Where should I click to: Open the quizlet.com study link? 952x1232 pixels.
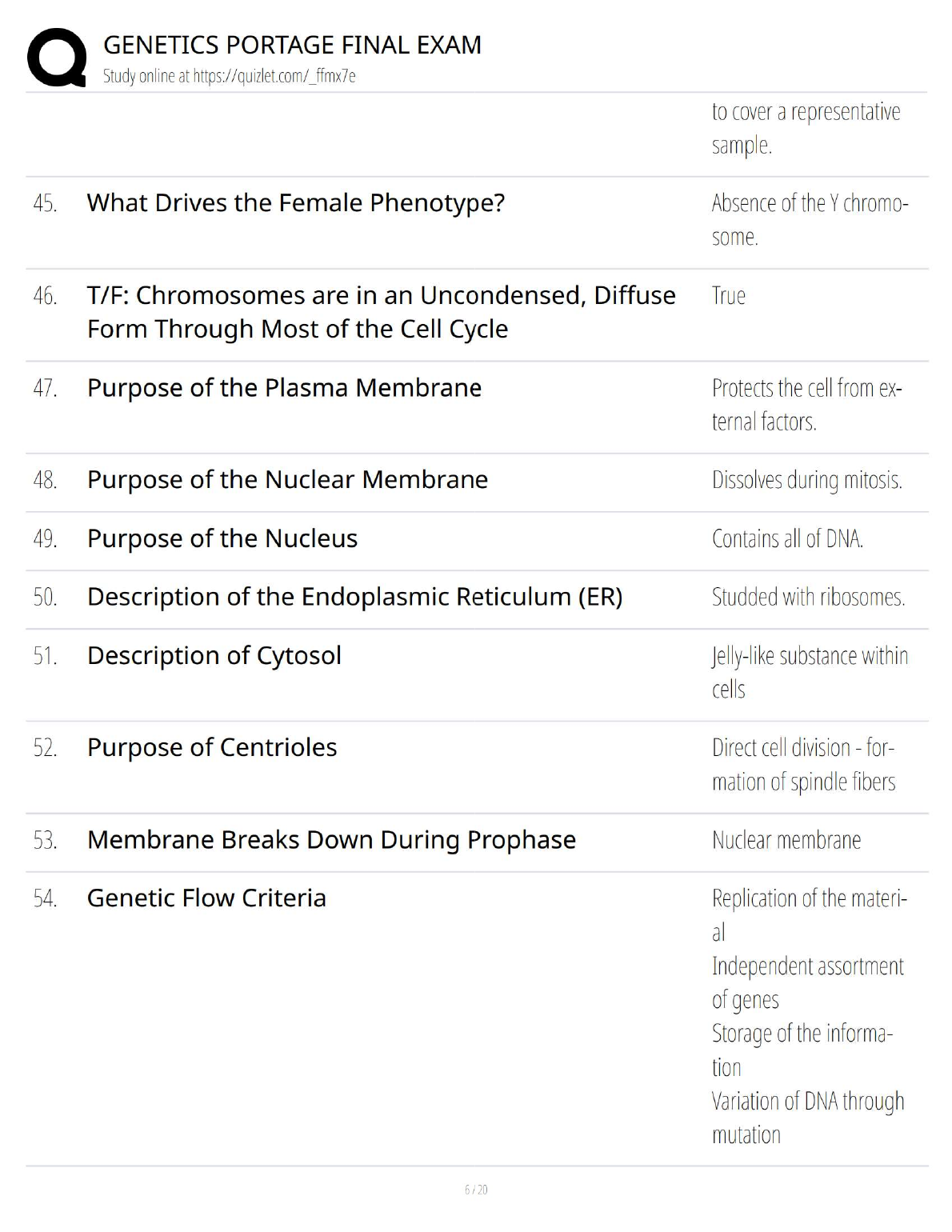click(x=229, y=76)
